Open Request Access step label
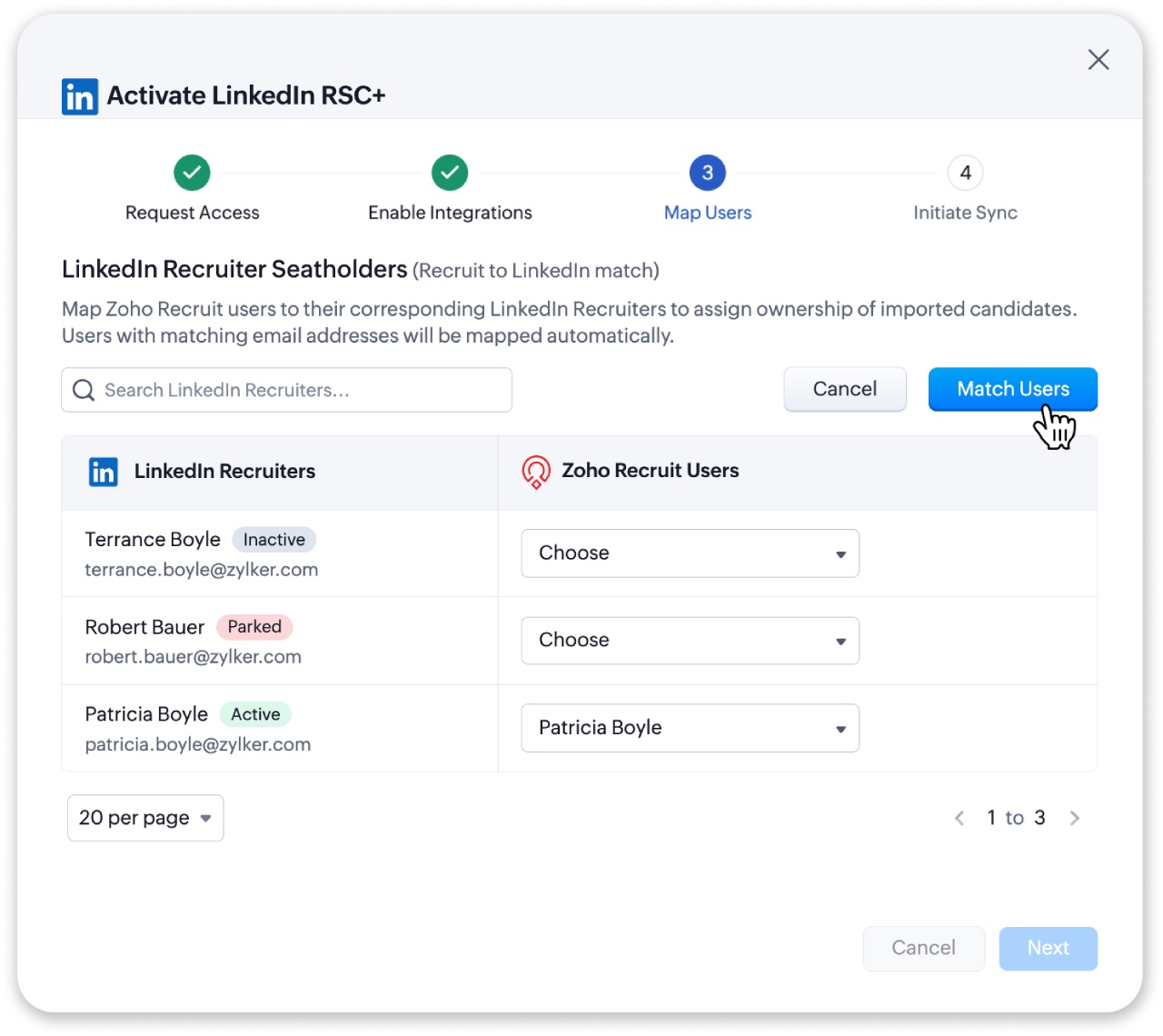1163x1036 pixels. (x=193, y=213)
